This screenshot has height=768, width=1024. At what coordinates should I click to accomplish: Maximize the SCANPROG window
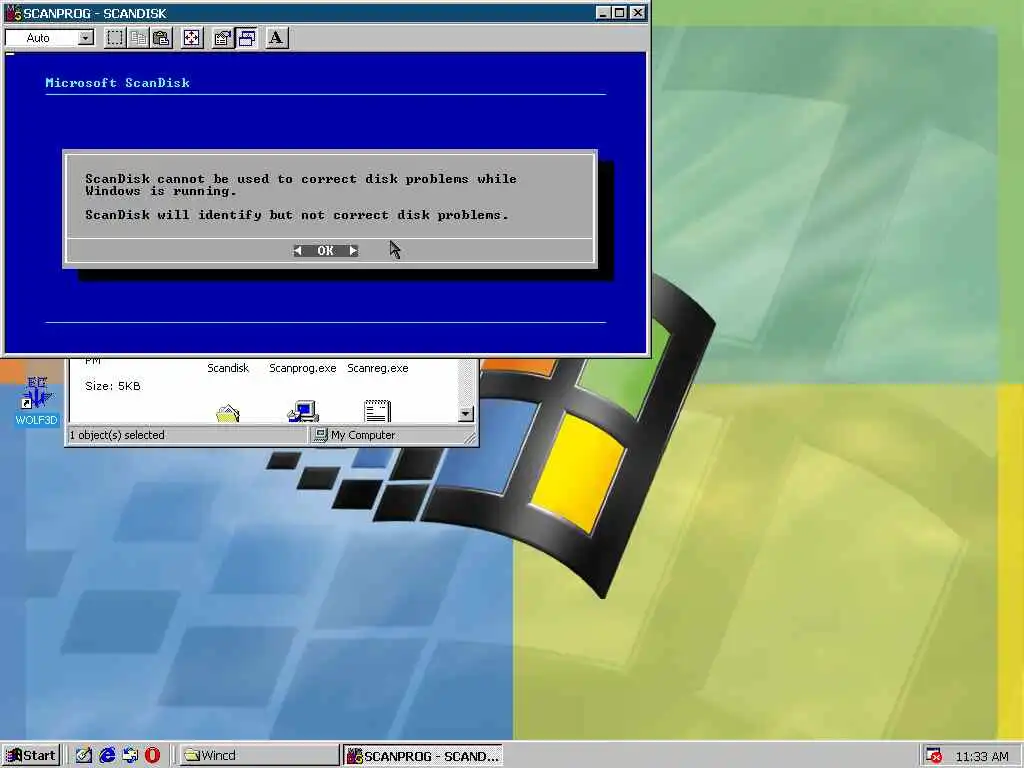pyautogui.click(x=619, y=12)
